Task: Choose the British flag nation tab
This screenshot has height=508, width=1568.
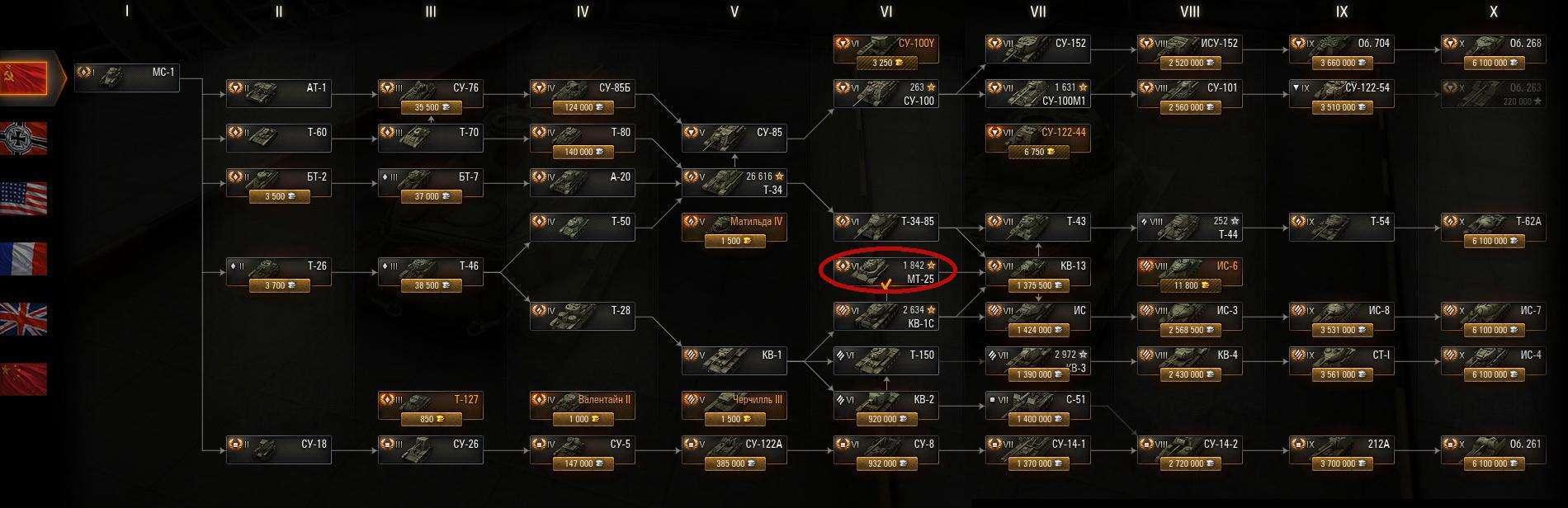Action: pyautogui.click(x=23, y=319)
